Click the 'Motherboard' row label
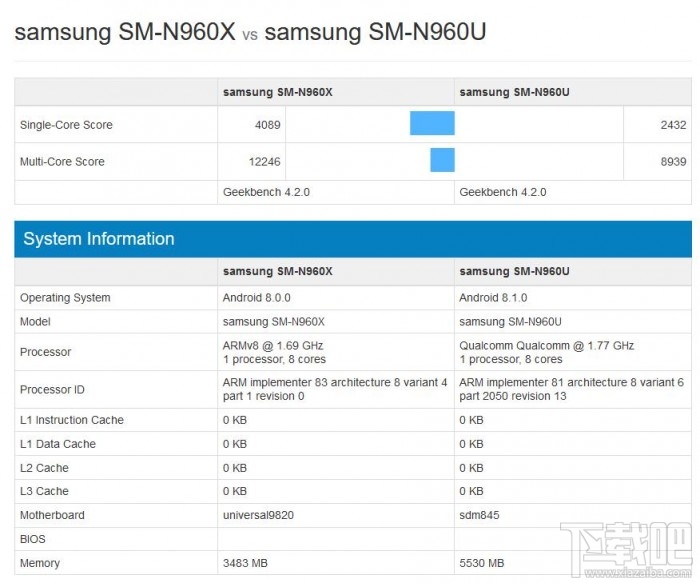 52,515
